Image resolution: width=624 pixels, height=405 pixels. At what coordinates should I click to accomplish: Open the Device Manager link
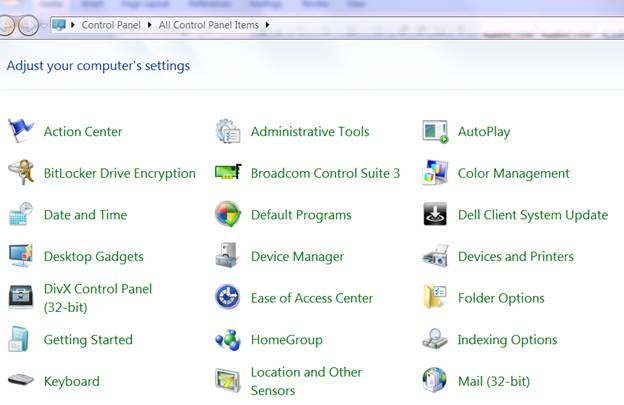click(297, 256)
